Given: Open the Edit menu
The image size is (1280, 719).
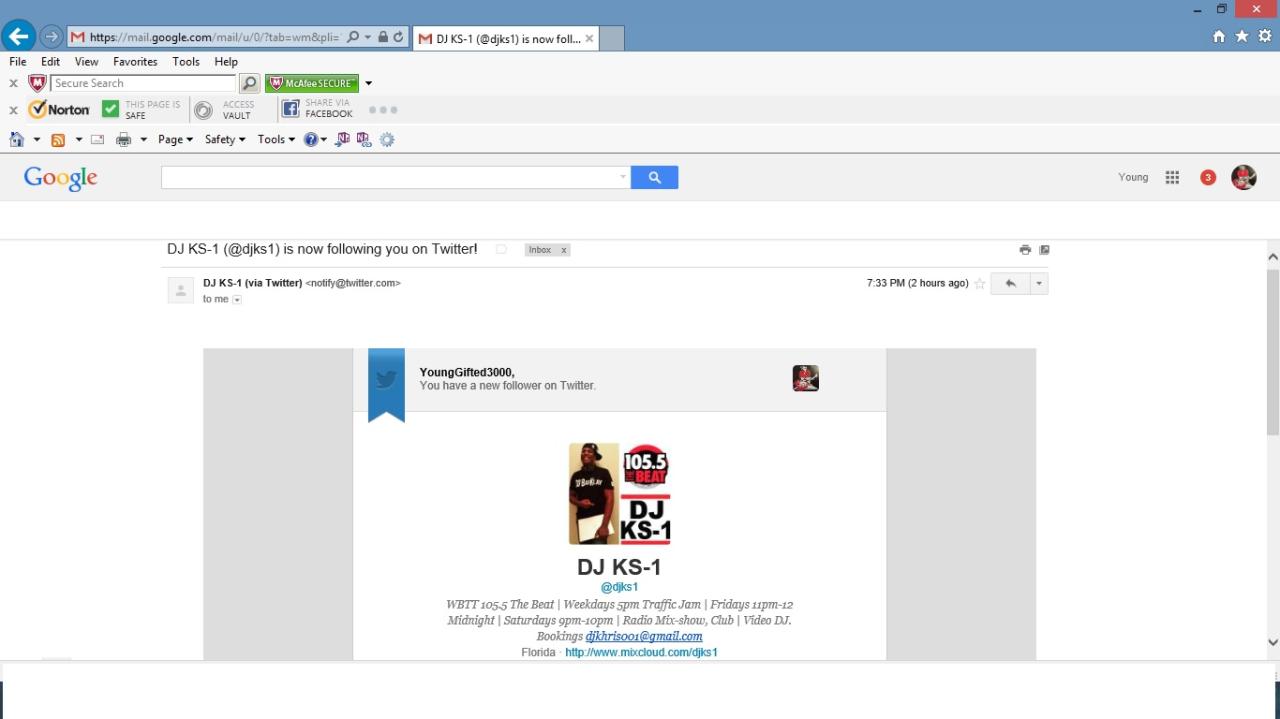Looking at the screenshot, I should tap(50, 62).
